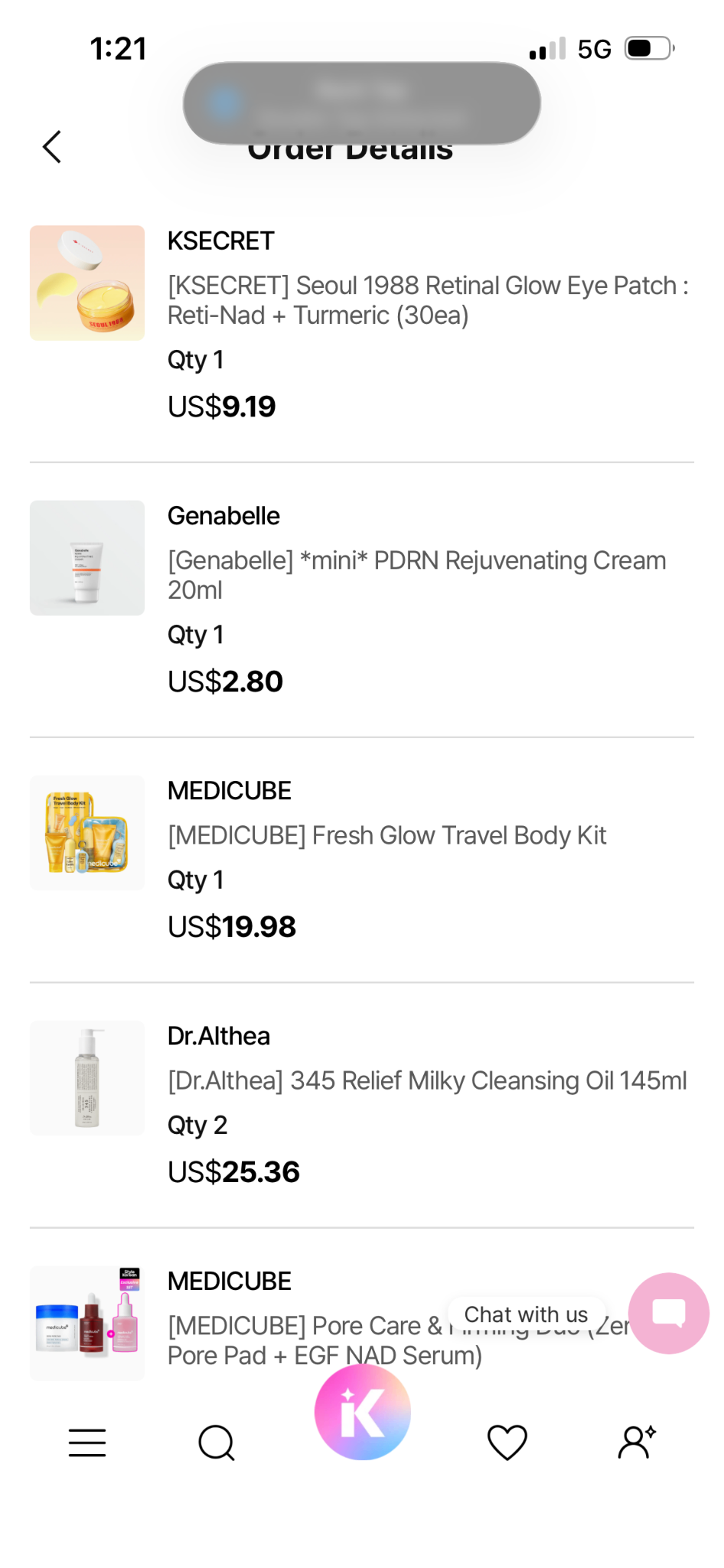The image size is (724, 1568).
Task: Open Genabelle cream product thumbnail
Action: tap(87, 557)
